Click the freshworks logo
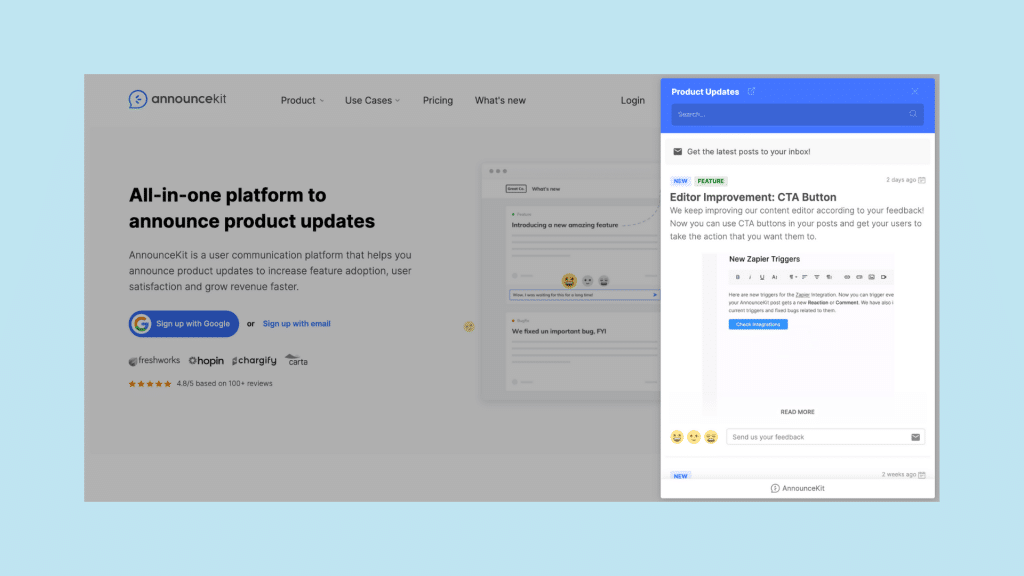Image resolution: width=1024 pixels, height=576 pixels. click(x=154, y=360)
